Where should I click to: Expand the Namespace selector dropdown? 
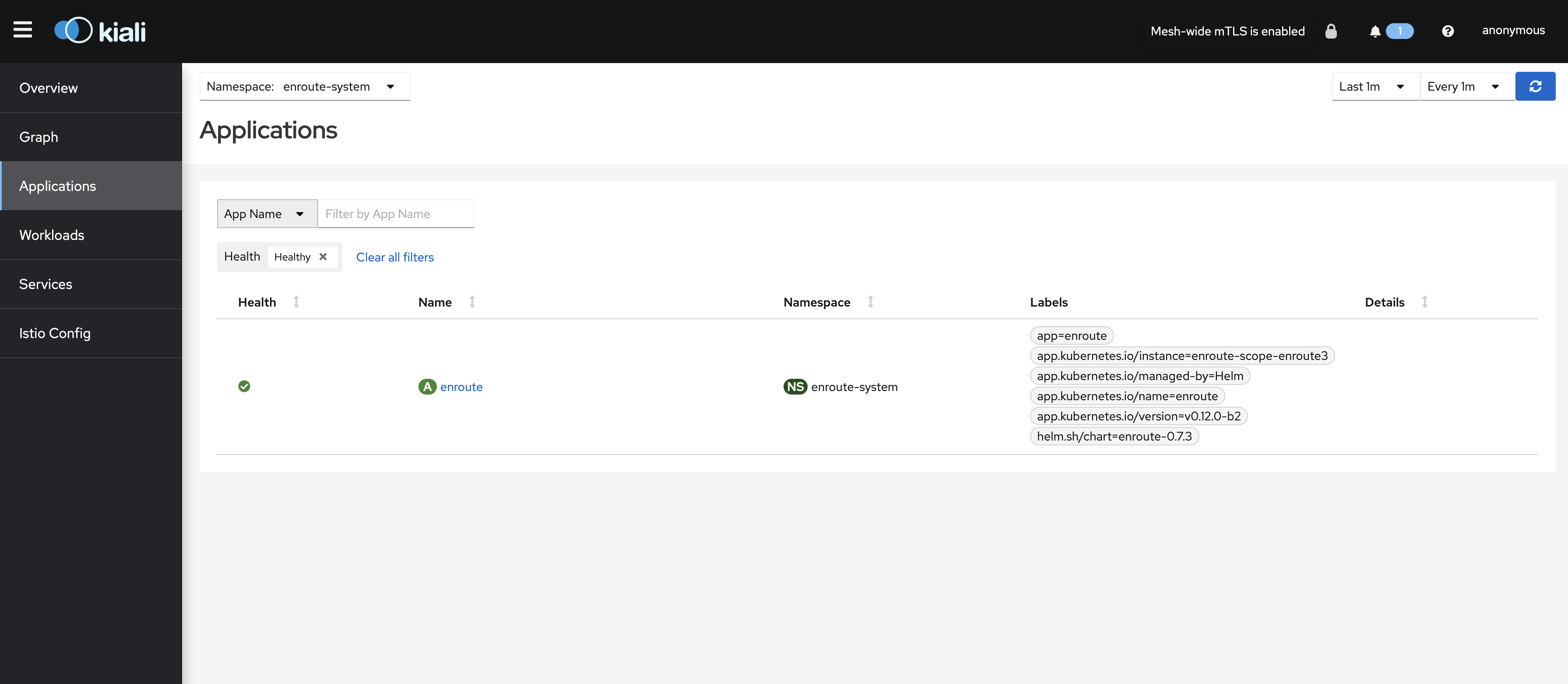(391, 86)
